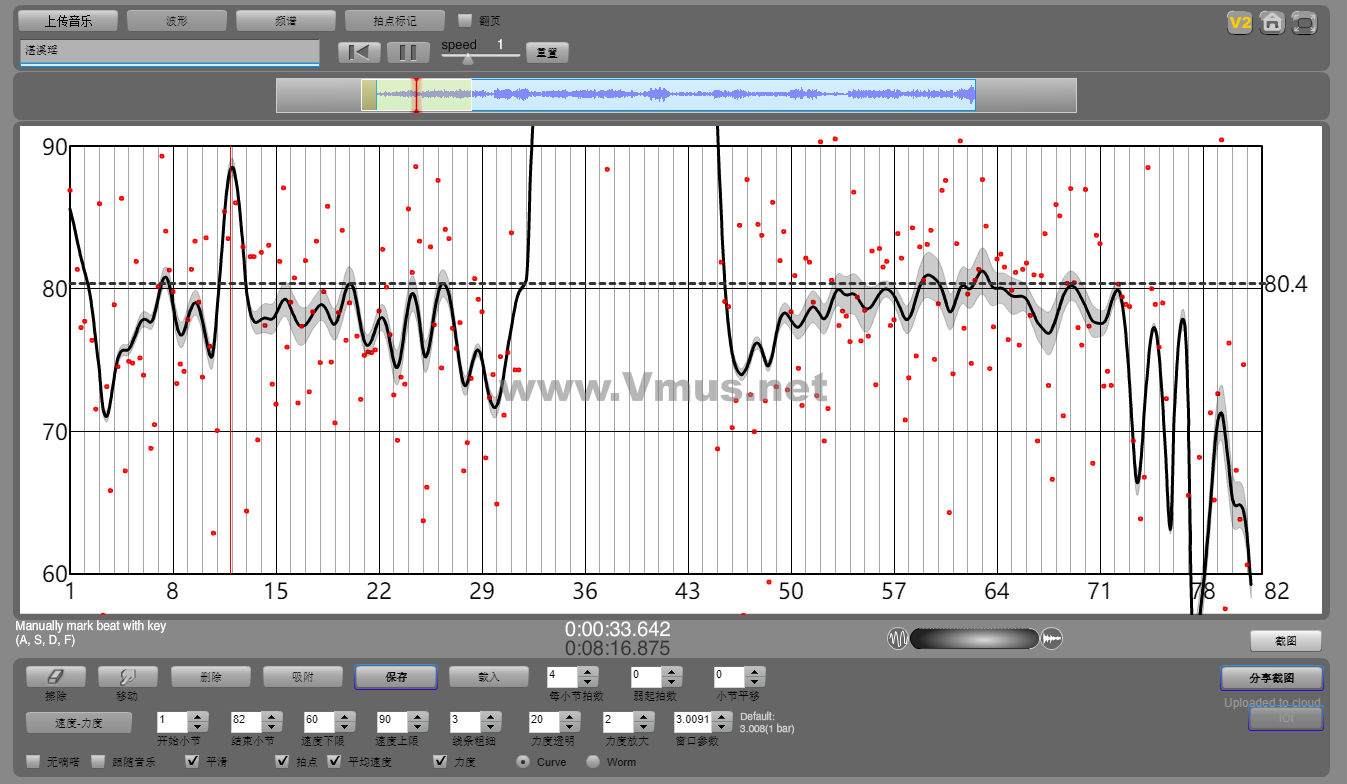Pause the music playback
Screen dimensions: 1347x784
(408, 52)
